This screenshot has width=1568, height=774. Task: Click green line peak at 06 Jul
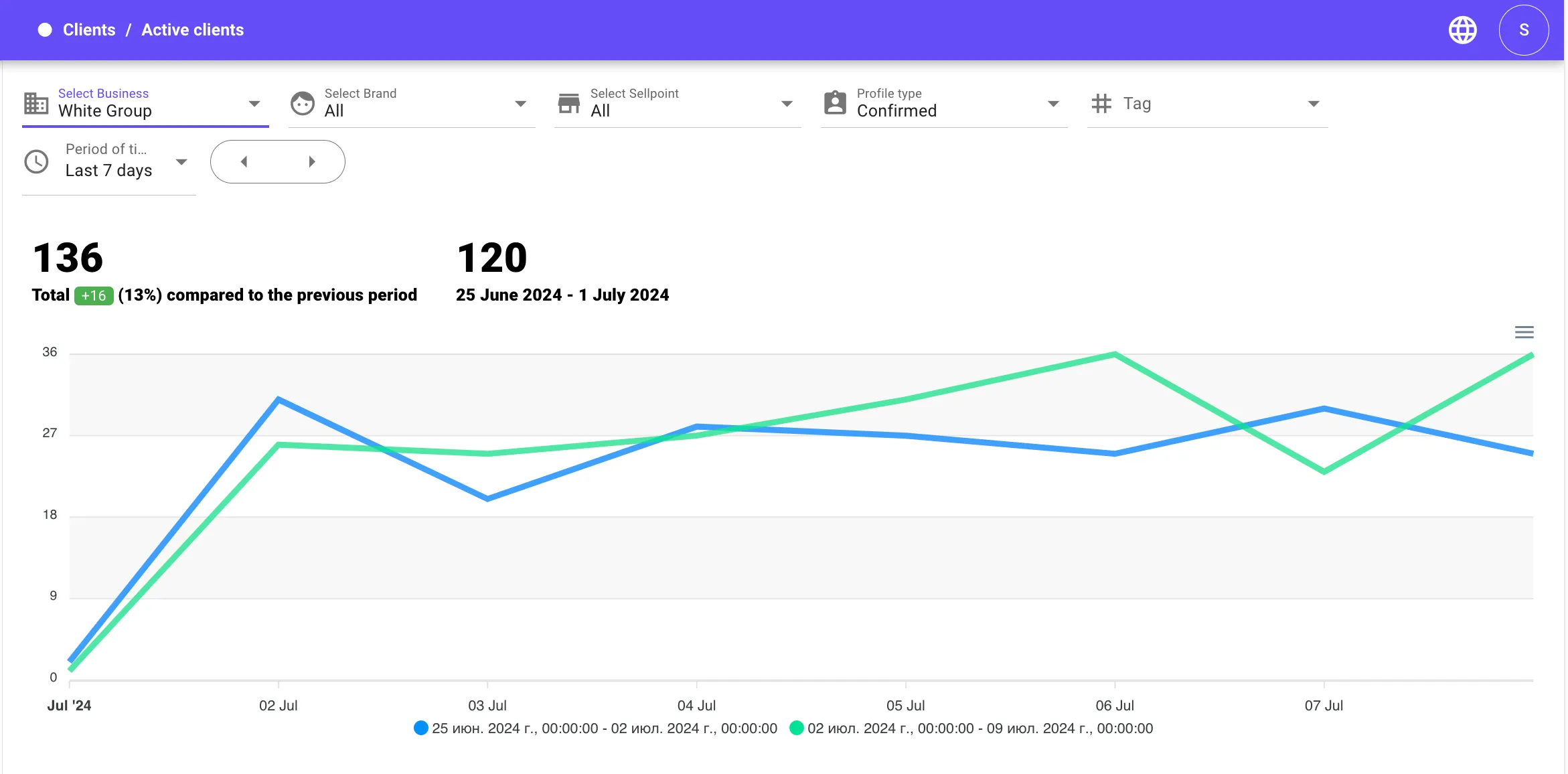point(1115,354)
